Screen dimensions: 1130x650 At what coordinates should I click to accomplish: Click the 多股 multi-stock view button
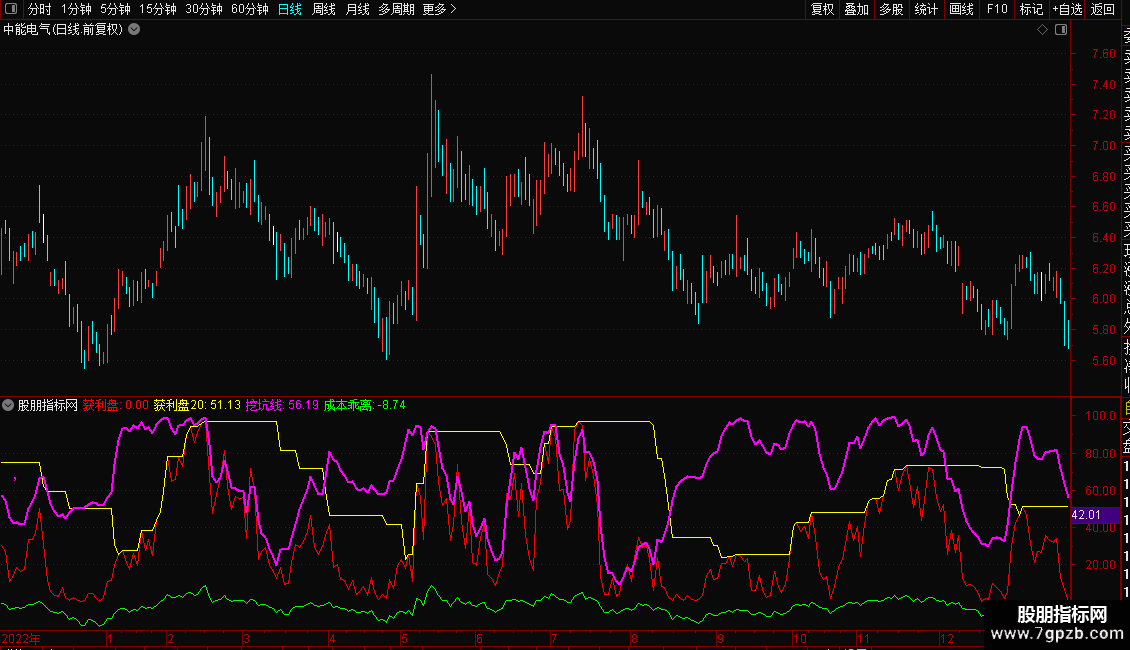click(891, 9)
